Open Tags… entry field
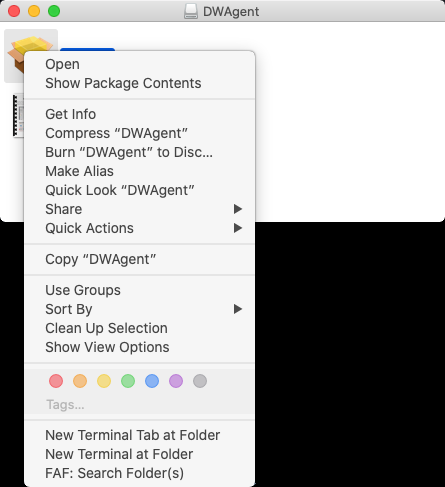The image size is (445, 487). point(65,405)
